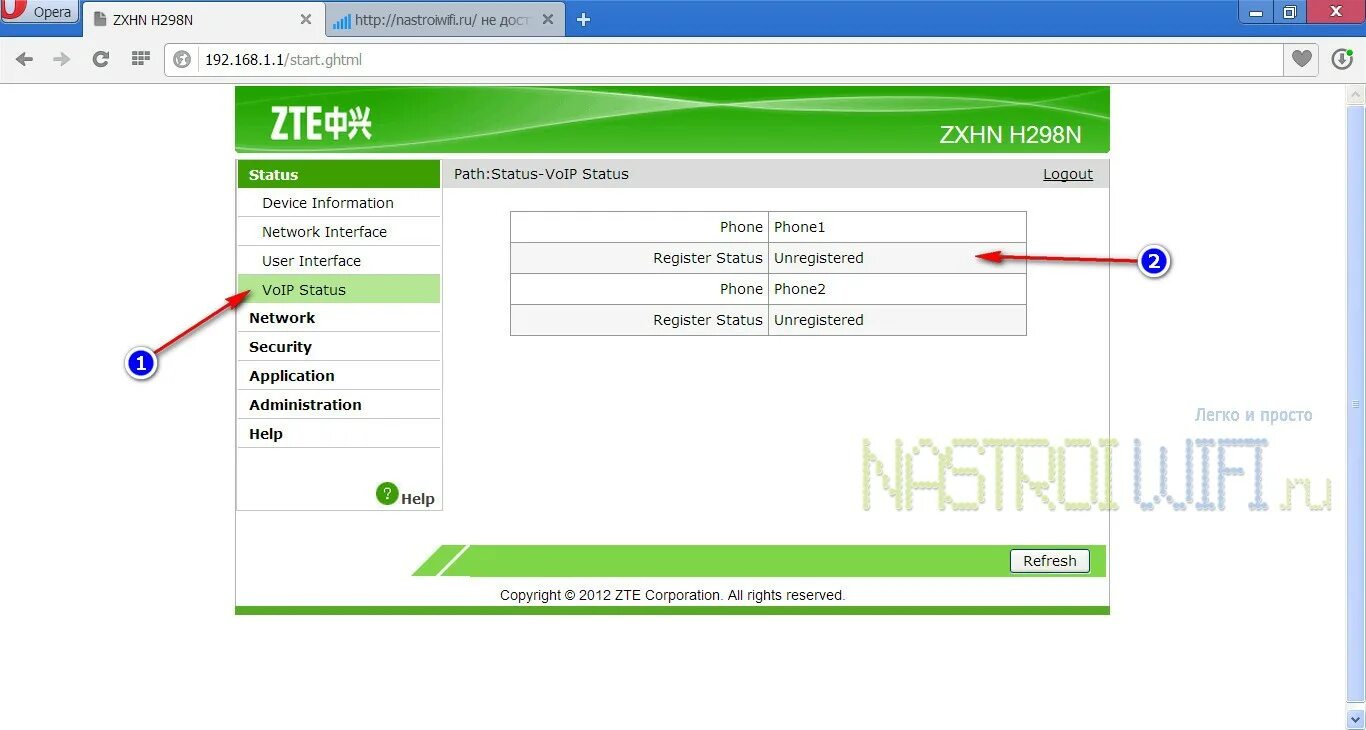Expand the Security section
The image size is (1366, 730).
tap(280, 347)
